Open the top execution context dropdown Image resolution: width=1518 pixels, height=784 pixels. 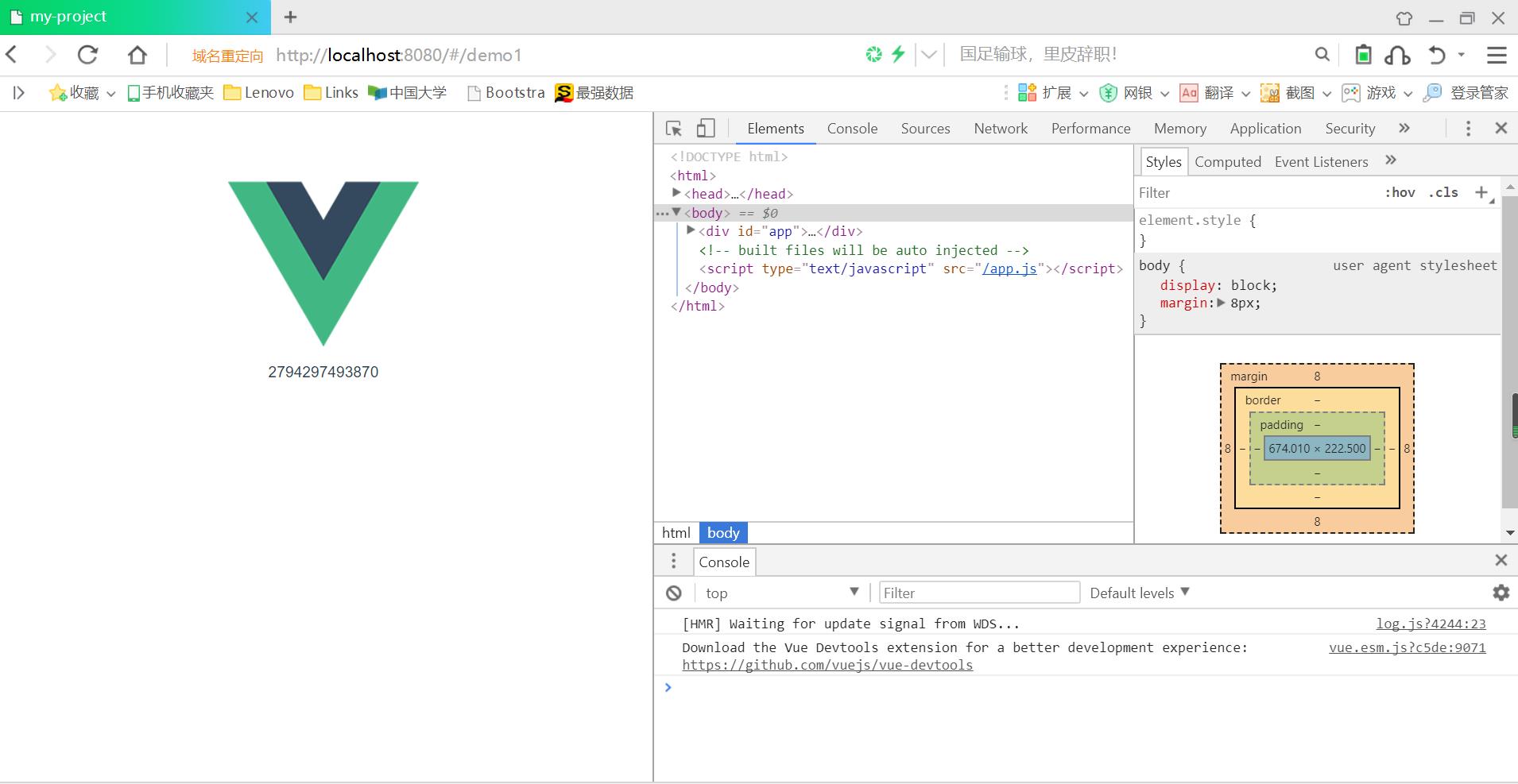pos(782,593)
